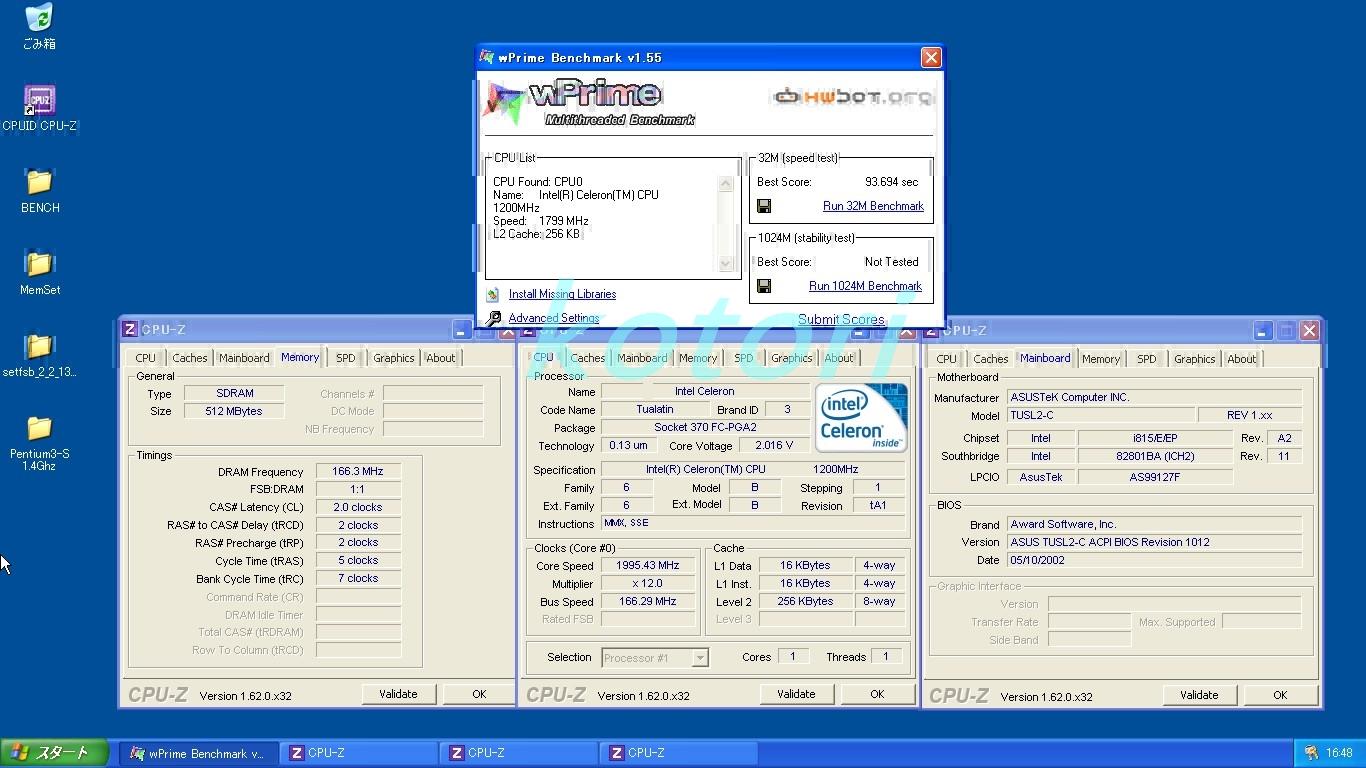Click OK in the CPU-Z Mainboard window
The width and height of the screenshot is (1366, 768).
[1280, 695]
